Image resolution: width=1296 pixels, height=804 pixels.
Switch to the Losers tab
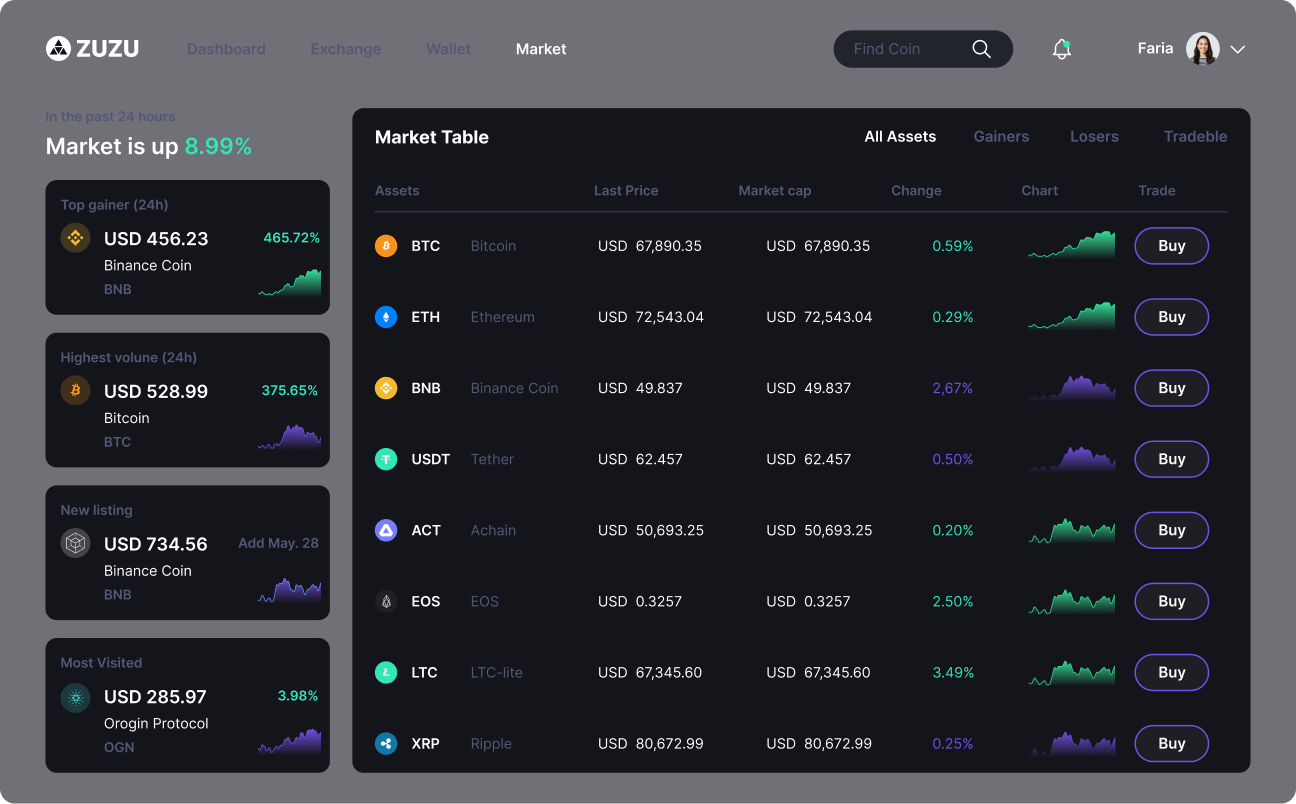(1094, 137)
